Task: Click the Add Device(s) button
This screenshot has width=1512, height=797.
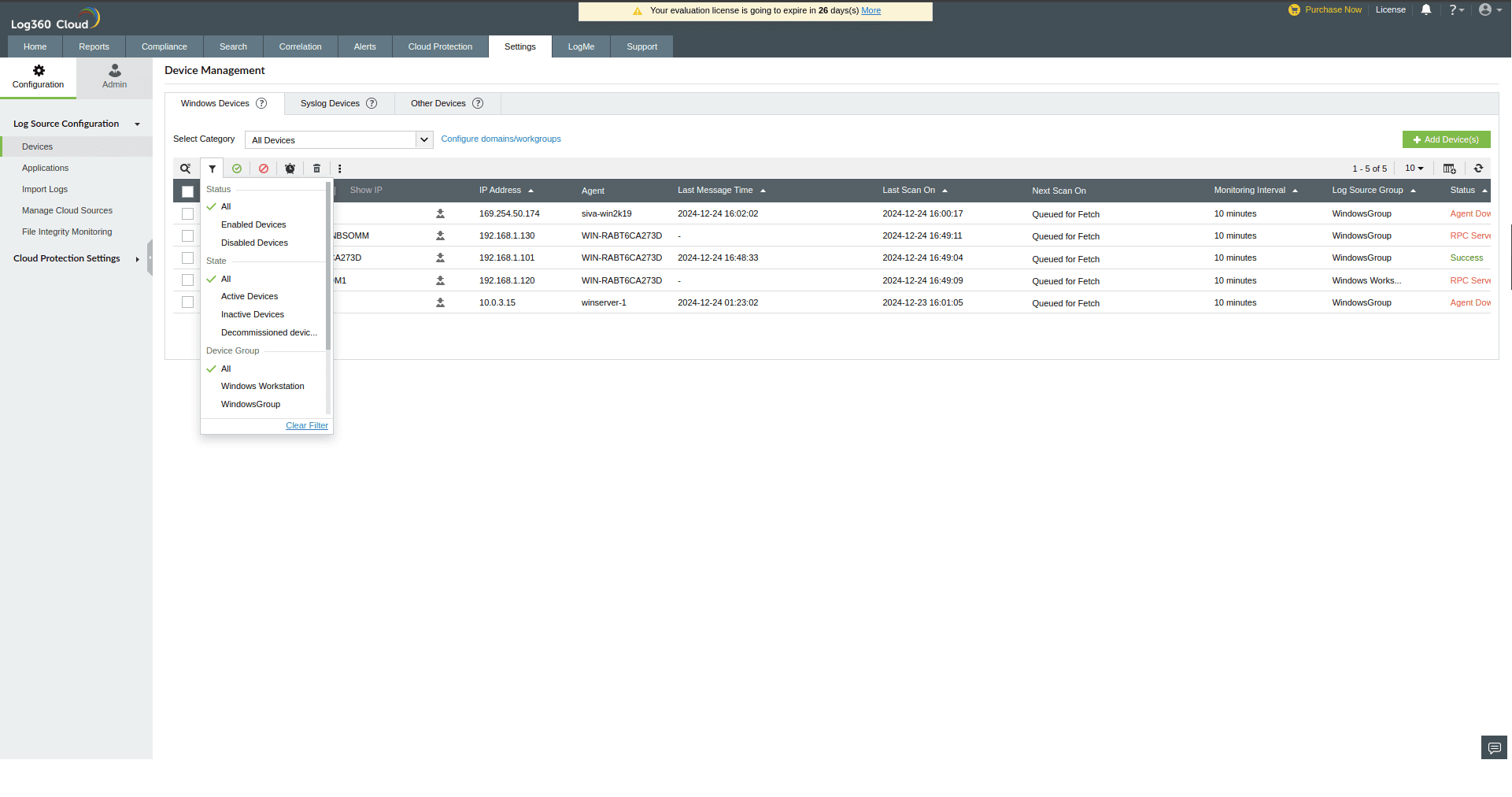Action: pos(1446,139)
